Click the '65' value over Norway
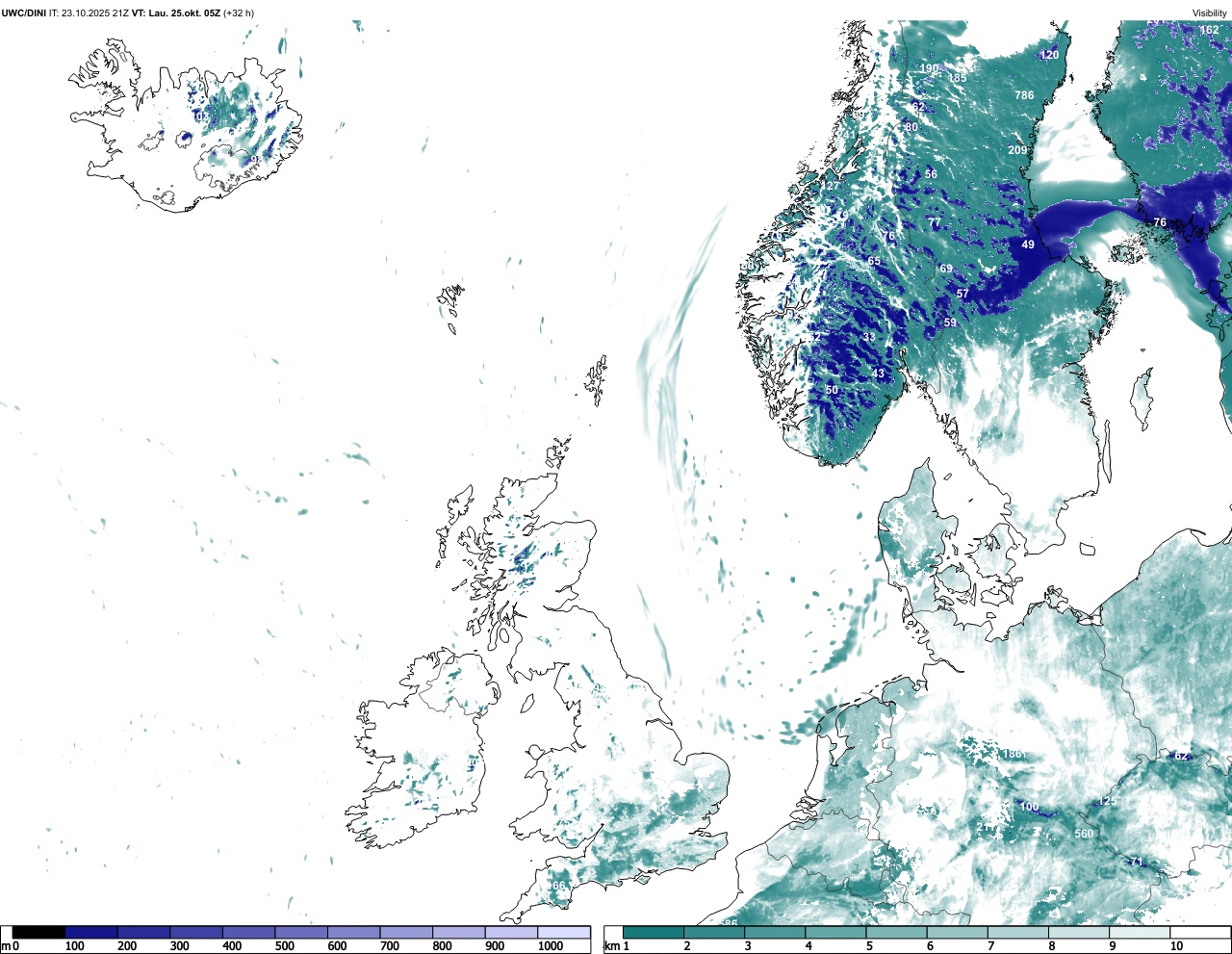 coord(874,261)
